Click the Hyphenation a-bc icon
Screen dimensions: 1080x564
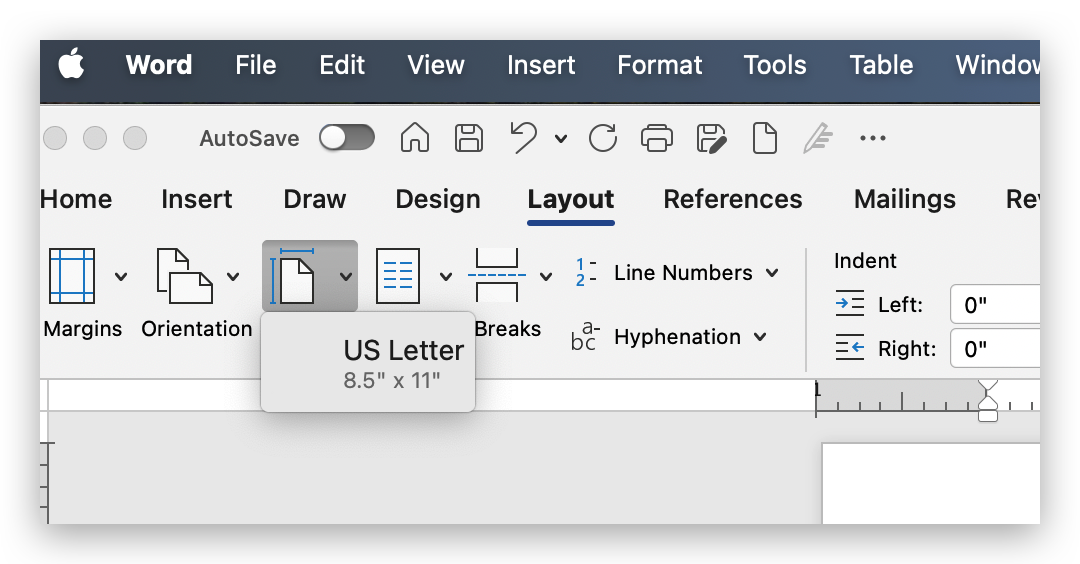585,336
